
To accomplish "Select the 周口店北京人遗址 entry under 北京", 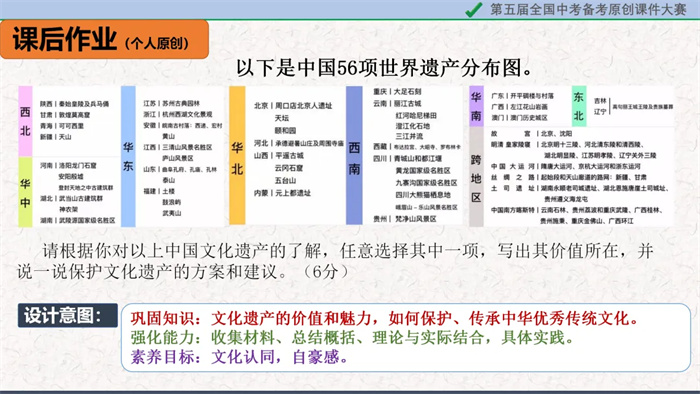I will [x=304, y=106].
